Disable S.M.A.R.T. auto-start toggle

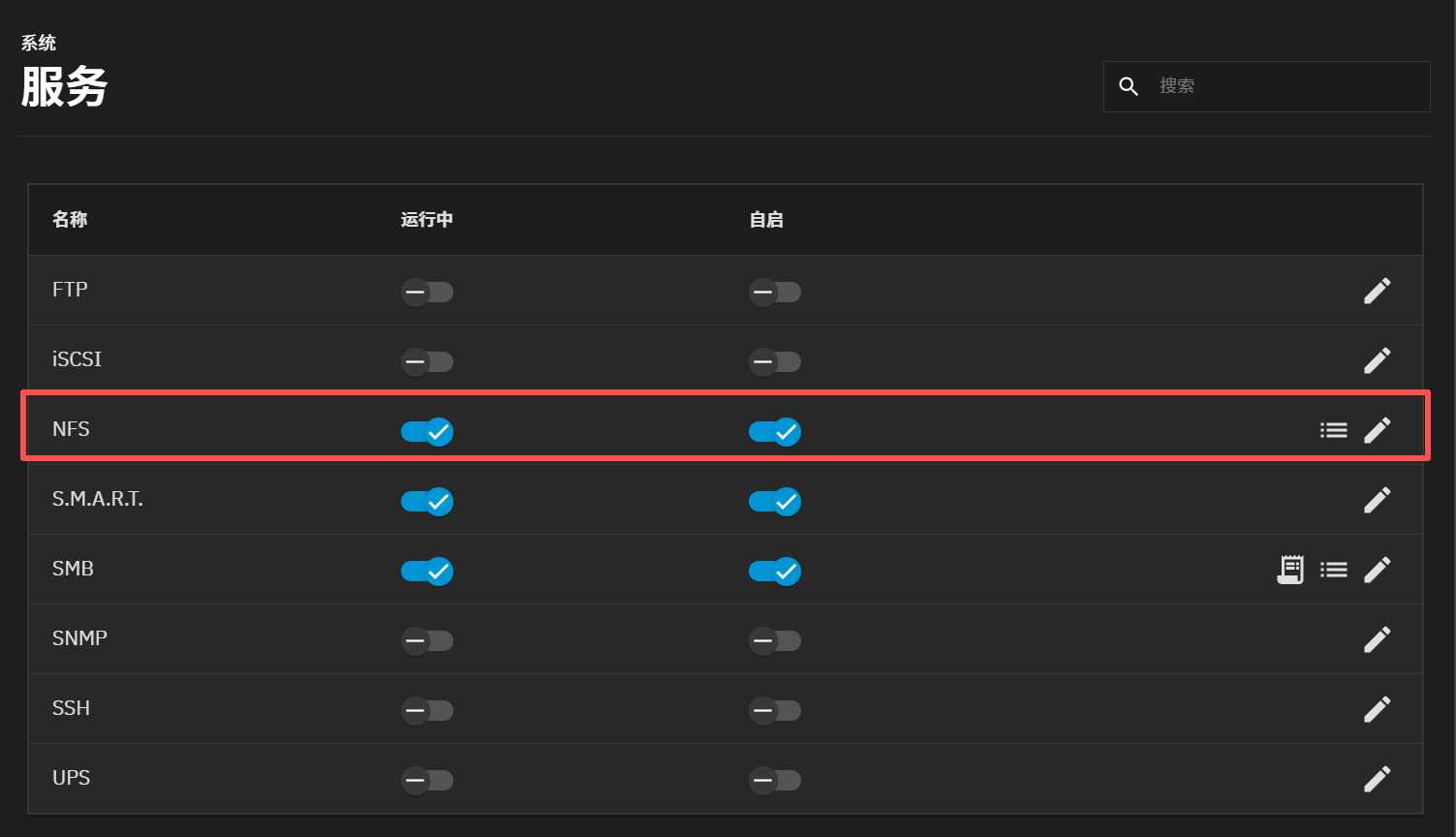click(775, 501)
